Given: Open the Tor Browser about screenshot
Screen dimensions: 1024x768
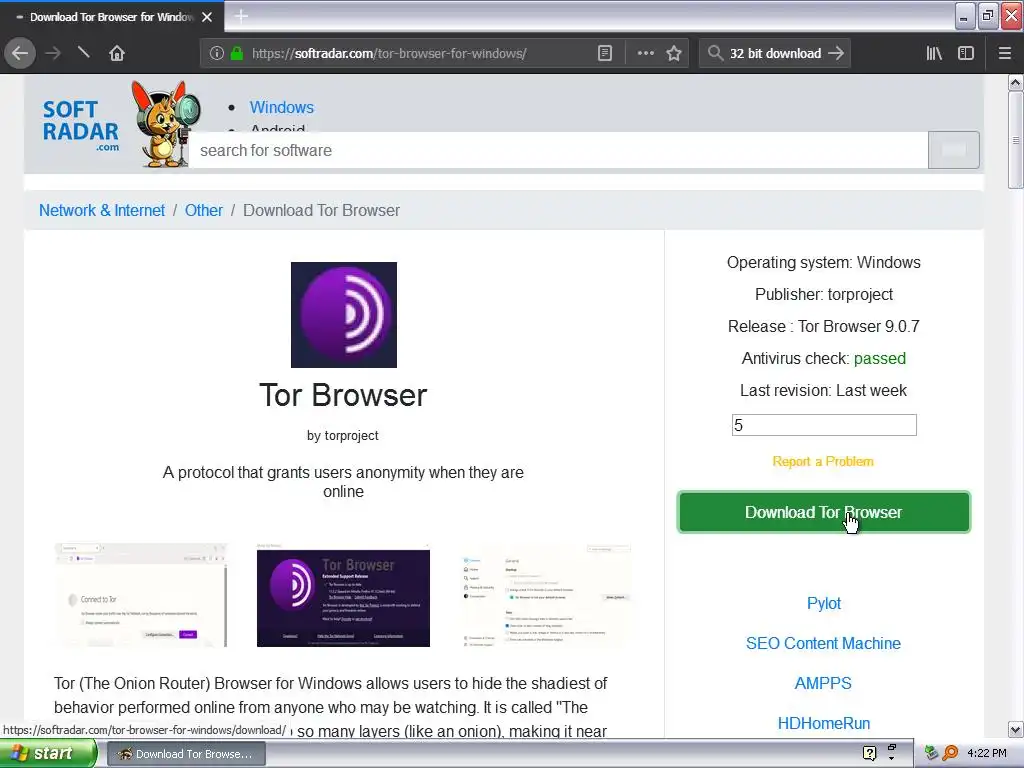Looking at the screenshot, I should (x=344, y=598).
